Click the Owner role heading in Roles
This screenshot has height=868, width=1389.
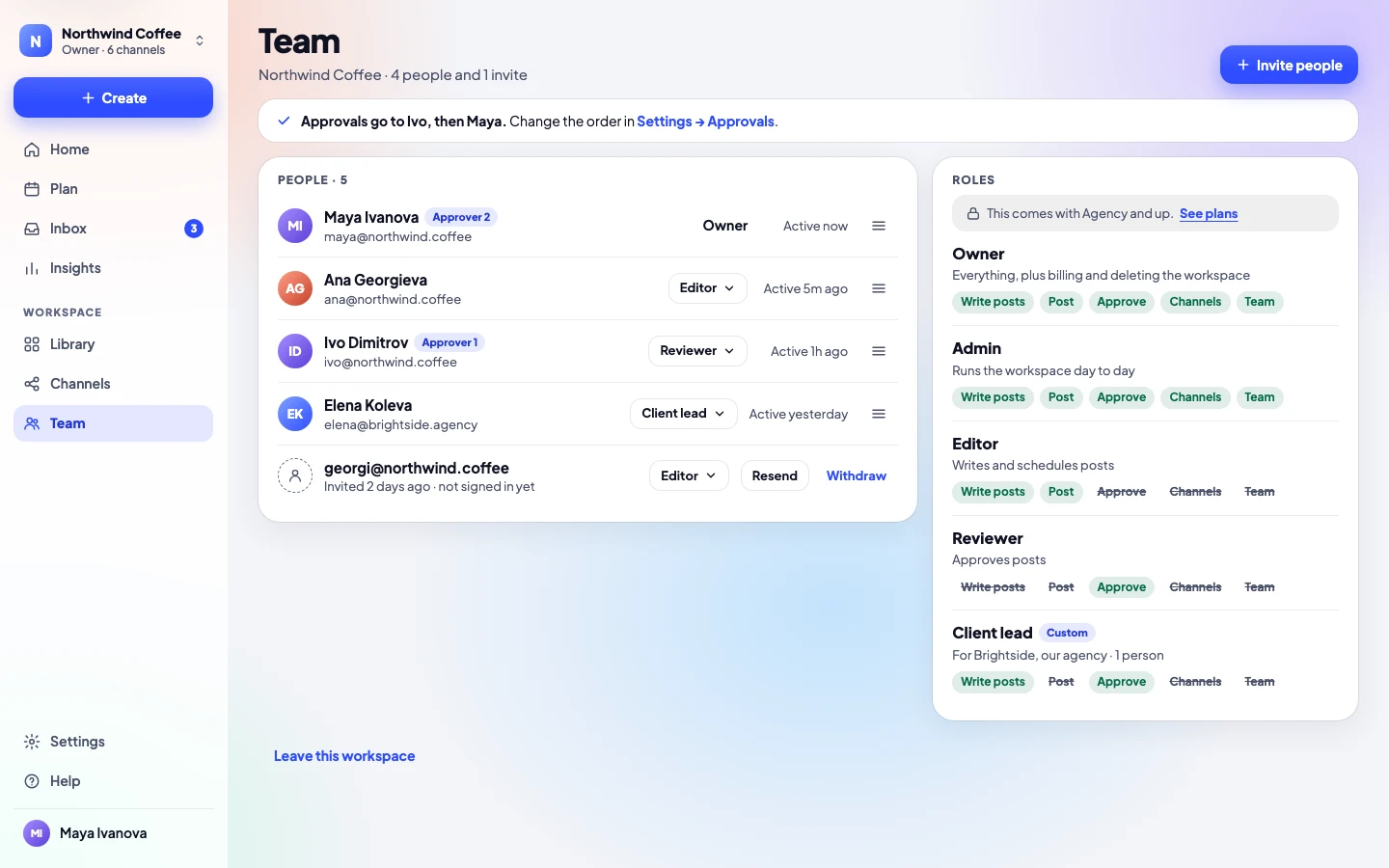click(978, 254)
